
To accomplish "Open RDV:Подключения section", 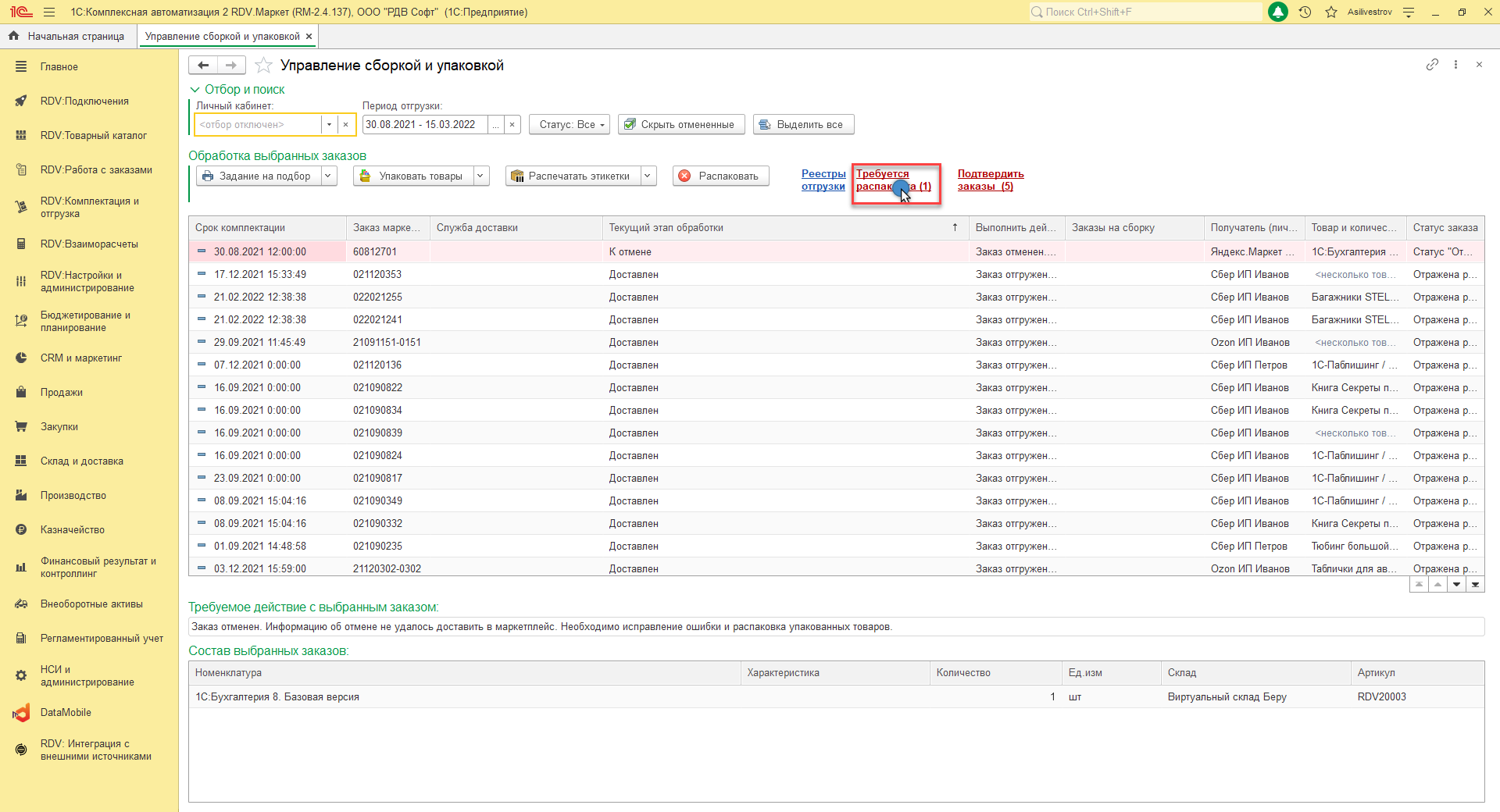I will click(x=84, y=101).
